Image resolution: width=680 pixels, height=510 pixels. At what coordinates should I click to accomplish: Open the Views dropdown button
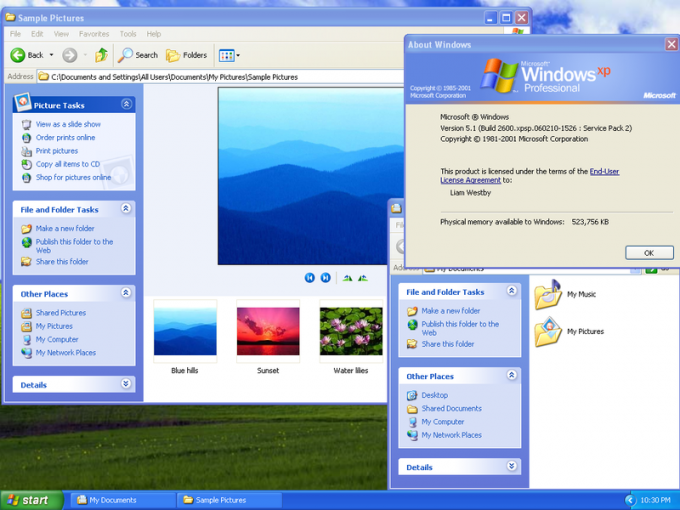(229, 55)
